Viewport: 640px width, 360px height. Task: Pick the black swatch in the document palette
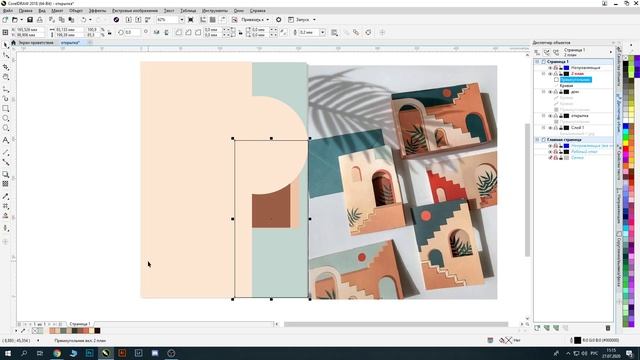[97, 331]
